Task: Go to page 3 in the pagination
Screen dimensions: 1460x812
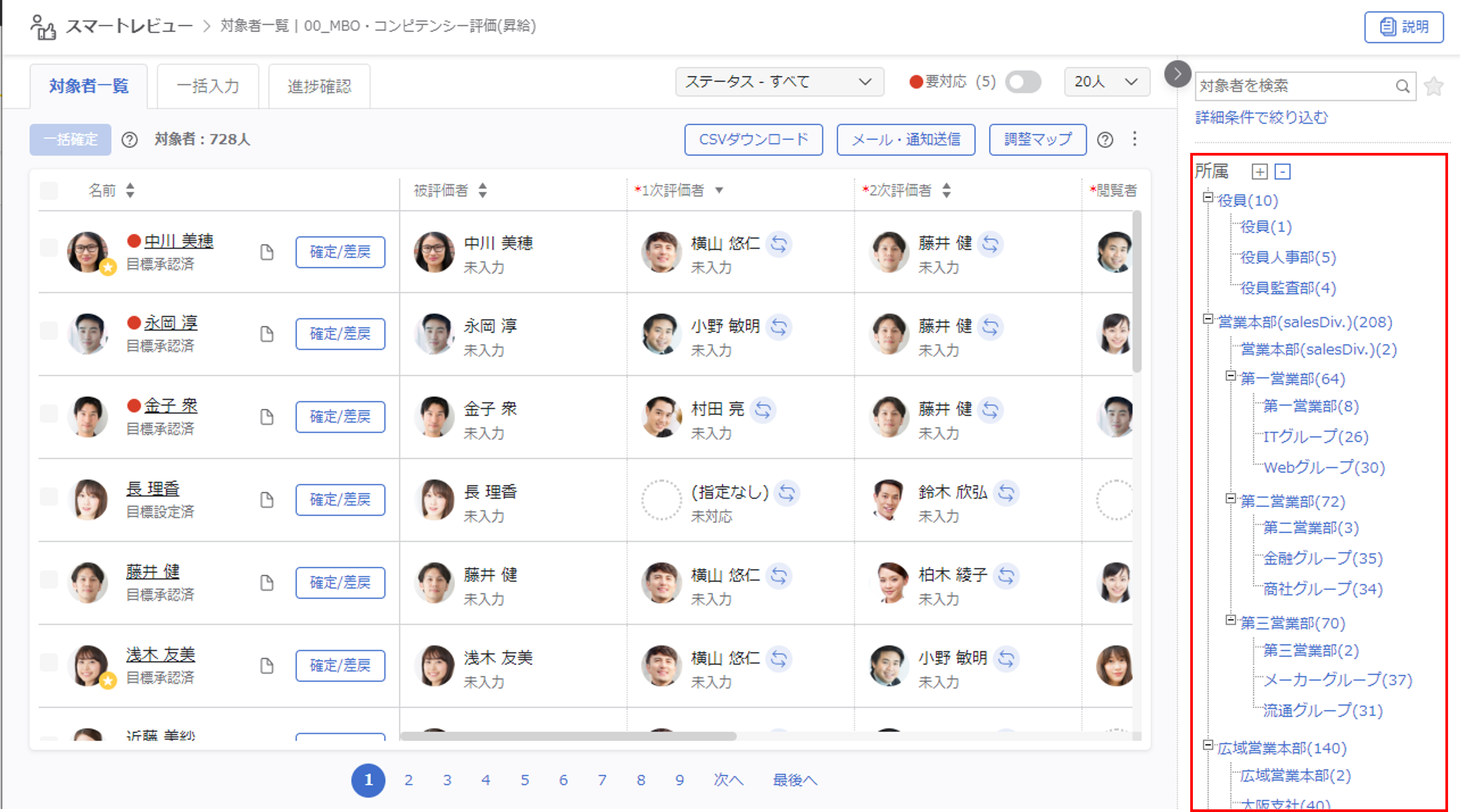Action: click(447, 780)
